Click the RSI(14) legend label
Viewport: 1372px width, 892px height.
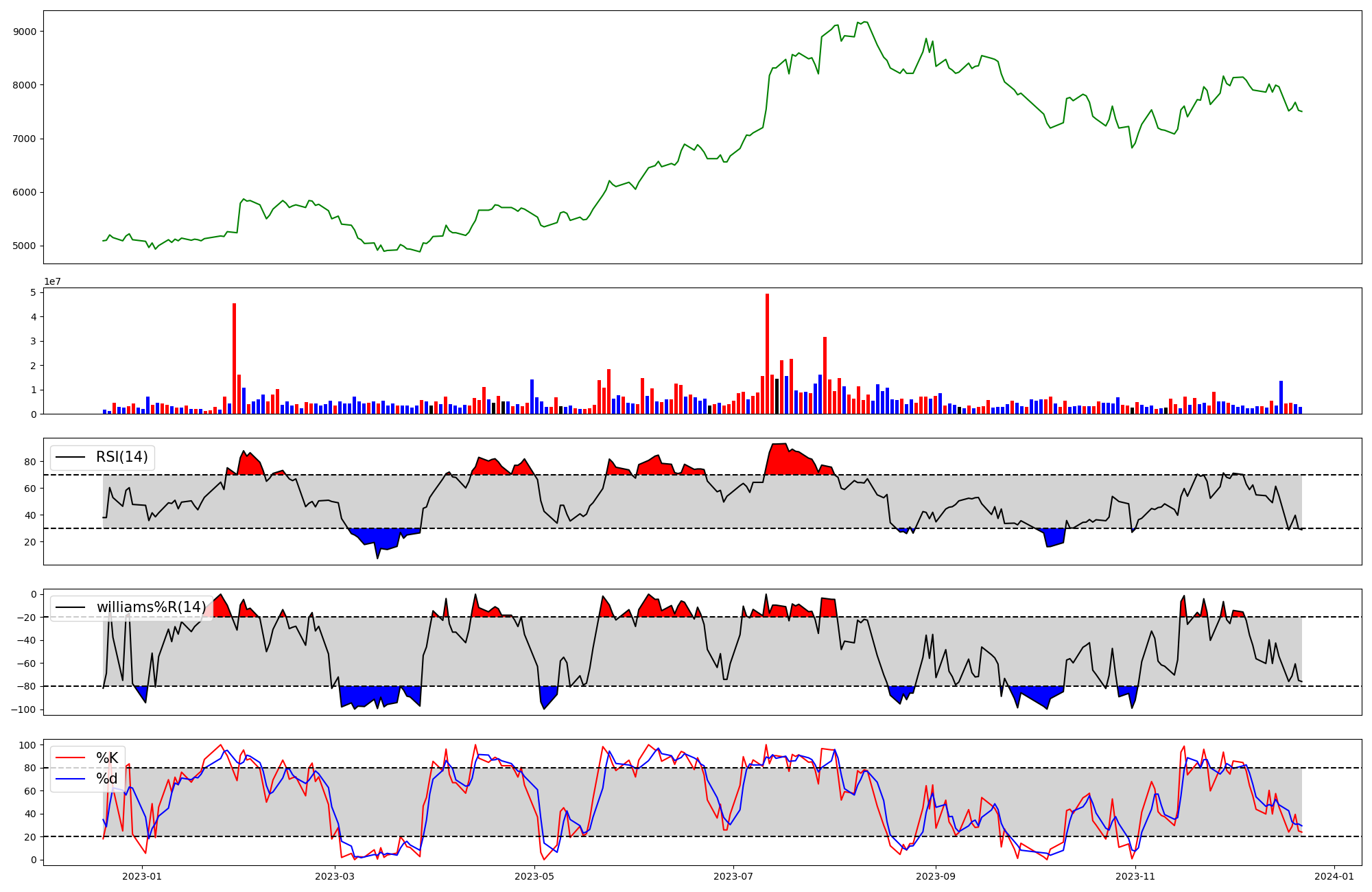click(122, 457)
